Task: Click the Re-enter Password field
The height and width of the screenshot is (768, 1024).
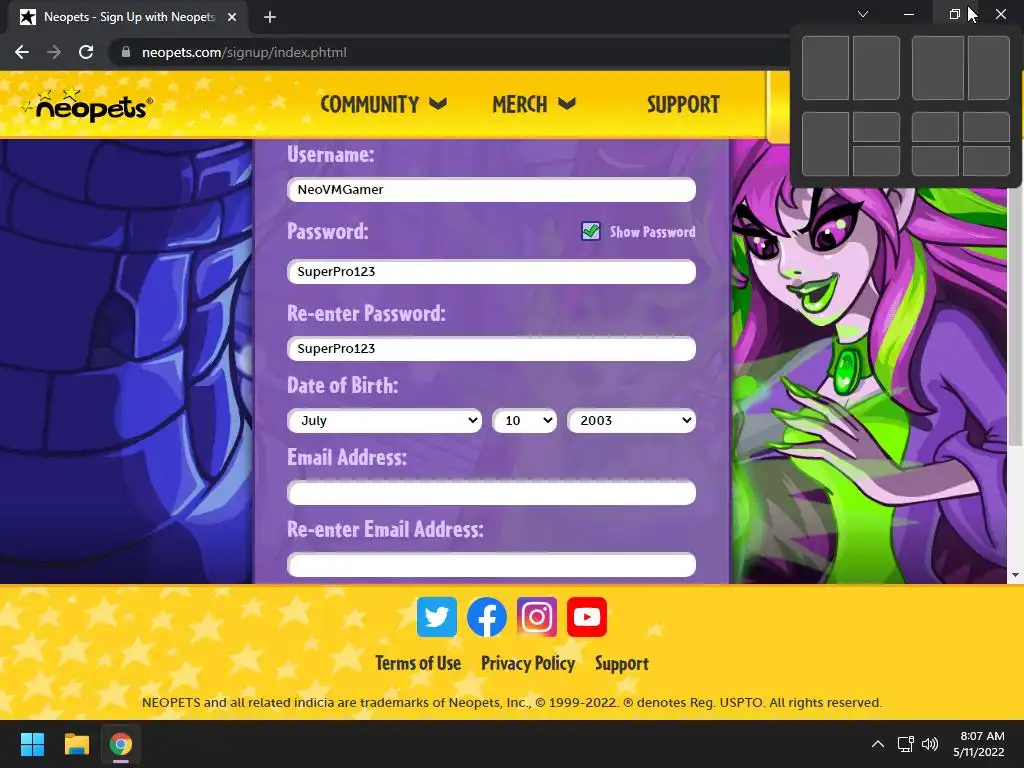Action: pyautogui.click(x=492, y=349)
